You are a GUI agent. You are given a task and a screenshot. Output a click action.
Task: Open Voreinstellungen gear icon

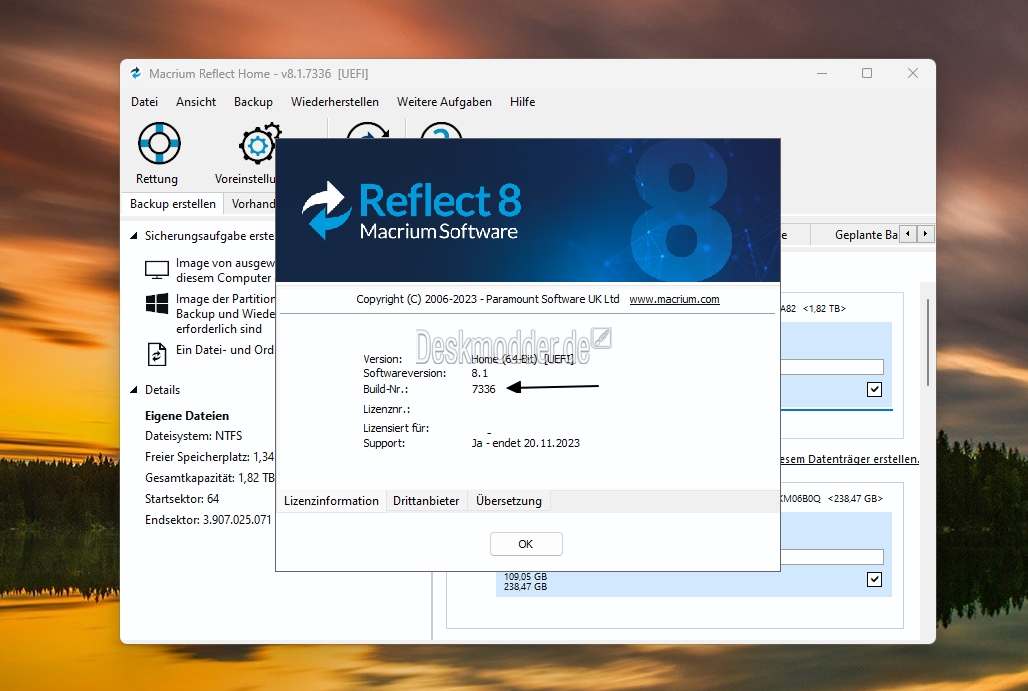pyautogui.click(x=258, y=144)
